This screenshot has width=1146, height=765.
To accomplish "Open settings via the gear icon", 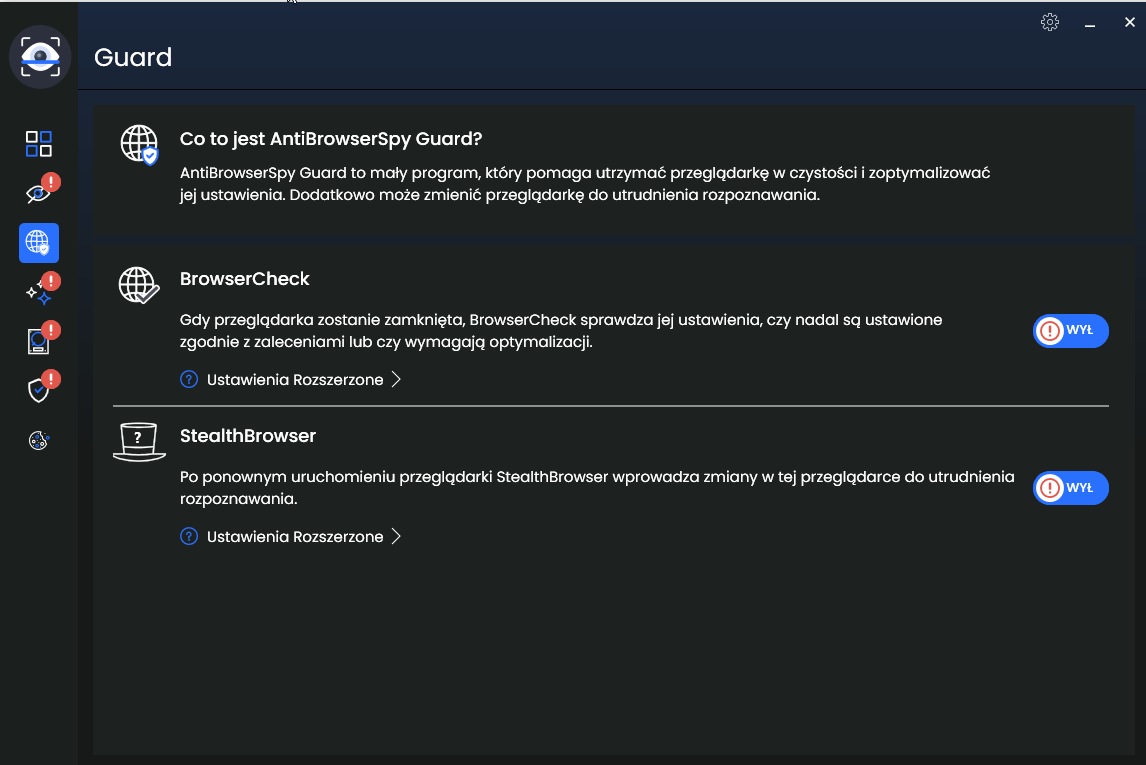I will tap(1050, 22).
